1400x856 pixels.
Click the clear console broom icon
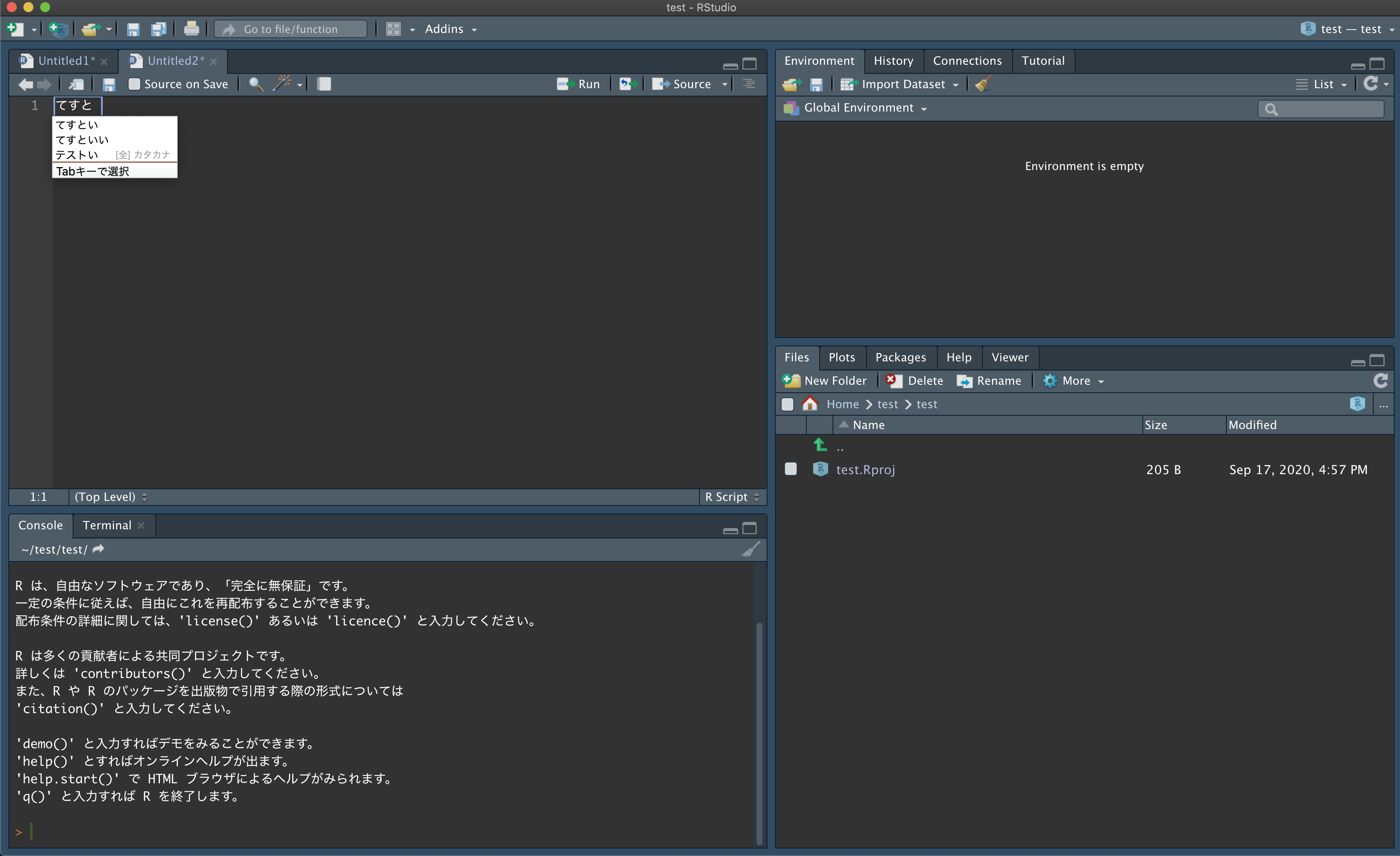point(750,550)
